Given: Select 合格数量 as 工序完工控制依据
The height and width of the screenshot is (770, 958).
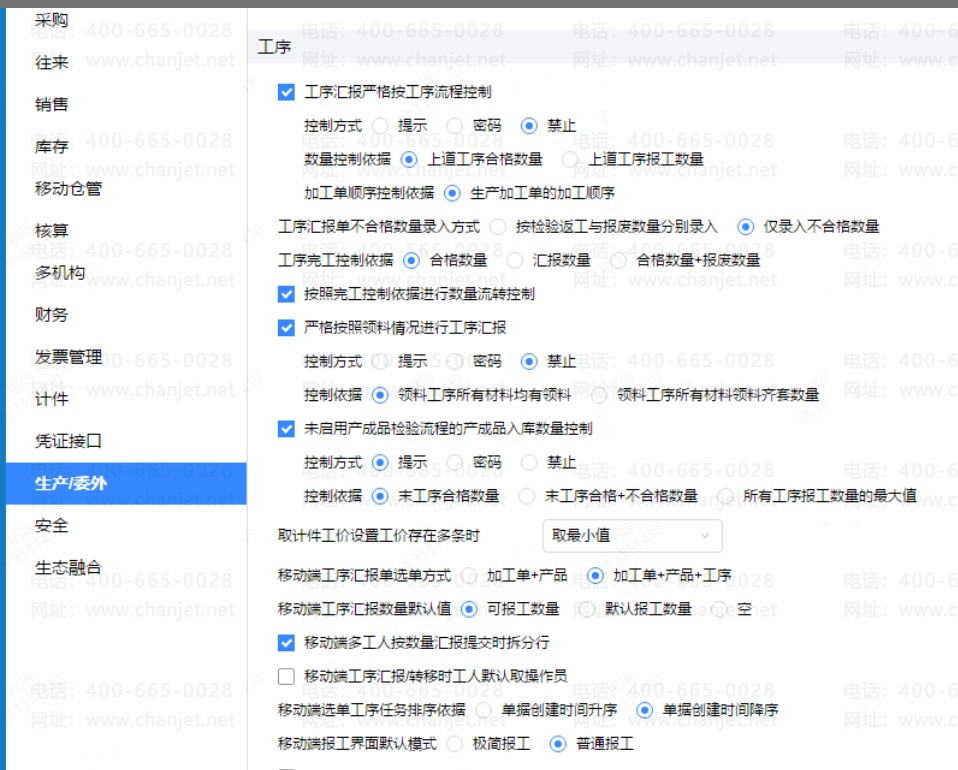Looking at the screenshot, I should coord(411,261).
